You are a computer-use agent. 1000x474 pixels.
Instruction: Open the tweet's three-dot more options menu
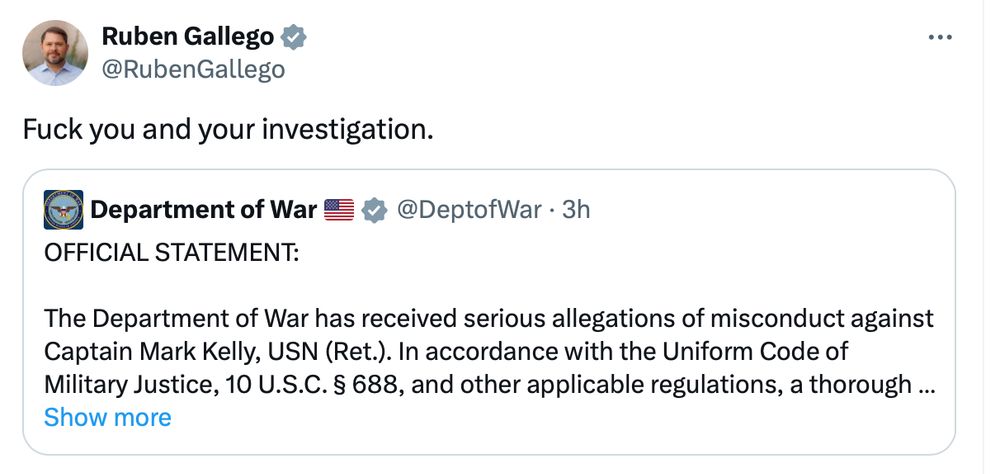pyautogui.click(x=940, y=37)
